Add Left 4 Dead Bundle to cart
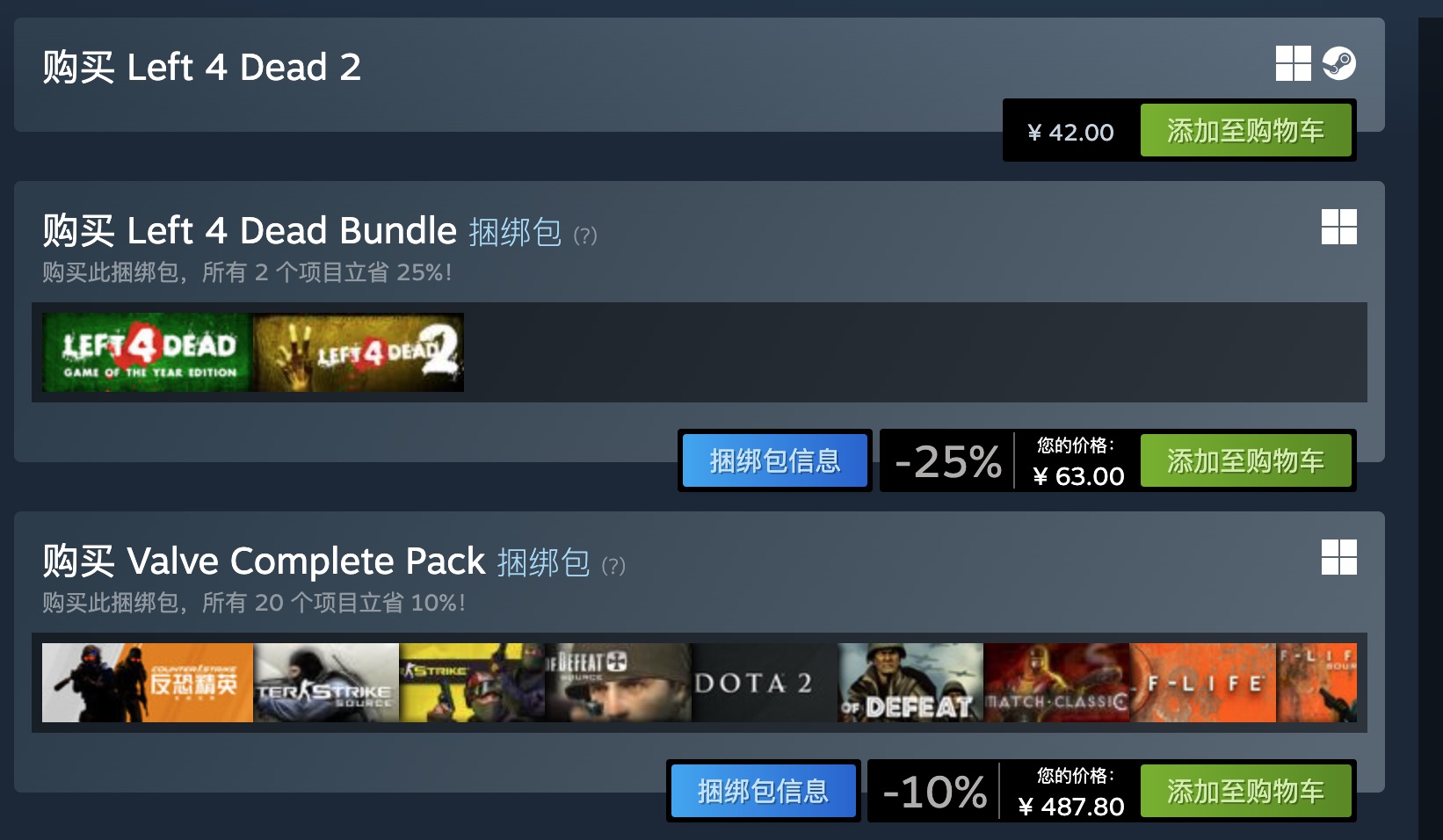 pos(1245,461)
